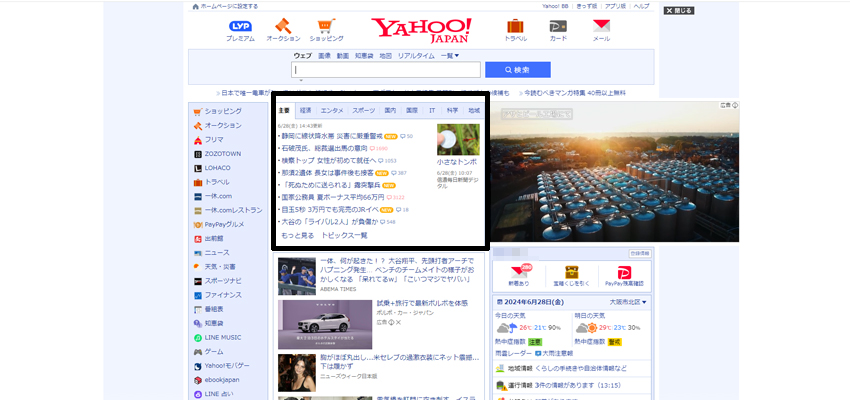Switch to the 国内 news tab
The height and width of the screenshot is (400, 850).
tap(390, 111)
